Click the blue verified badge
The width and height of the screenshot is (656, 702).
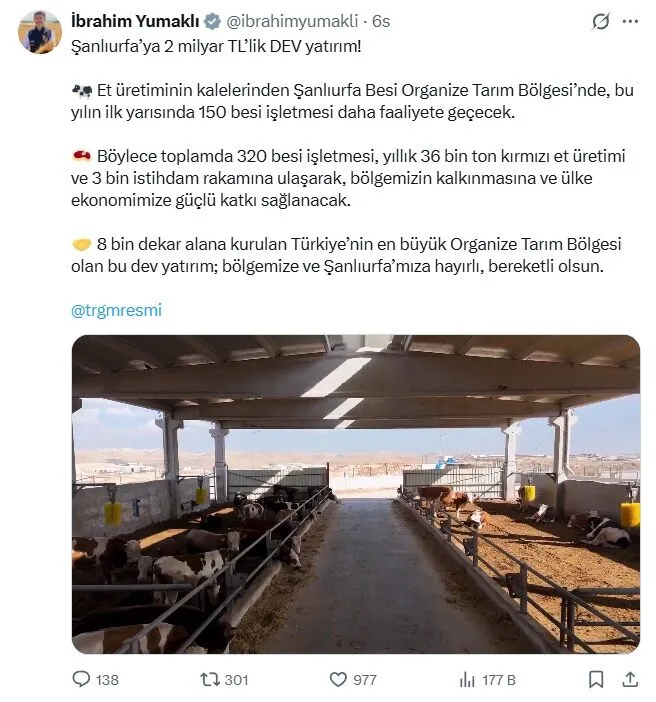(x=213, y=21)
